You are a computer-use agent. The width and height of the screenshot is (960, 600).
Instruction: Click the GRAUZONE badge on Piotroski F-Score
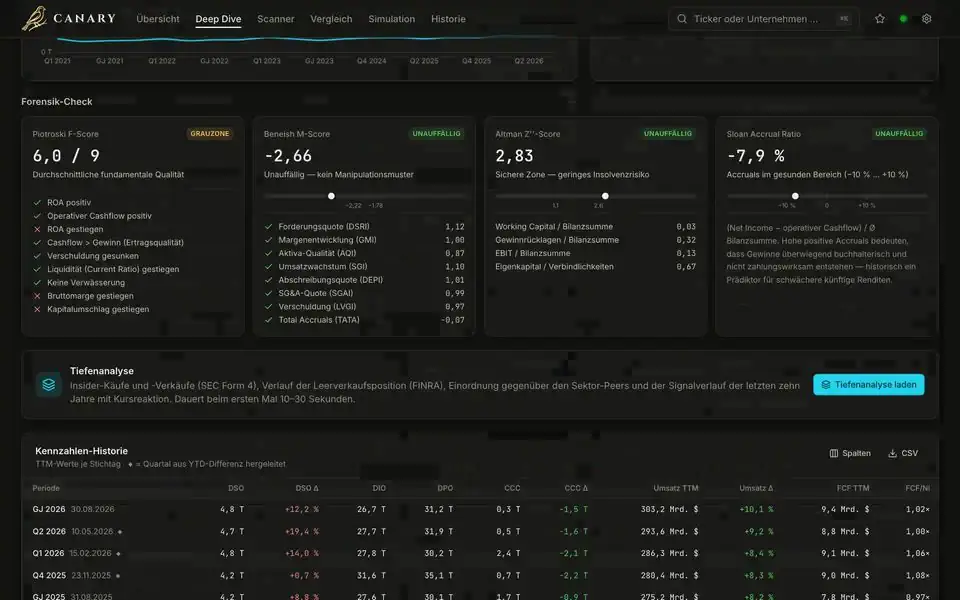(209, 133)
